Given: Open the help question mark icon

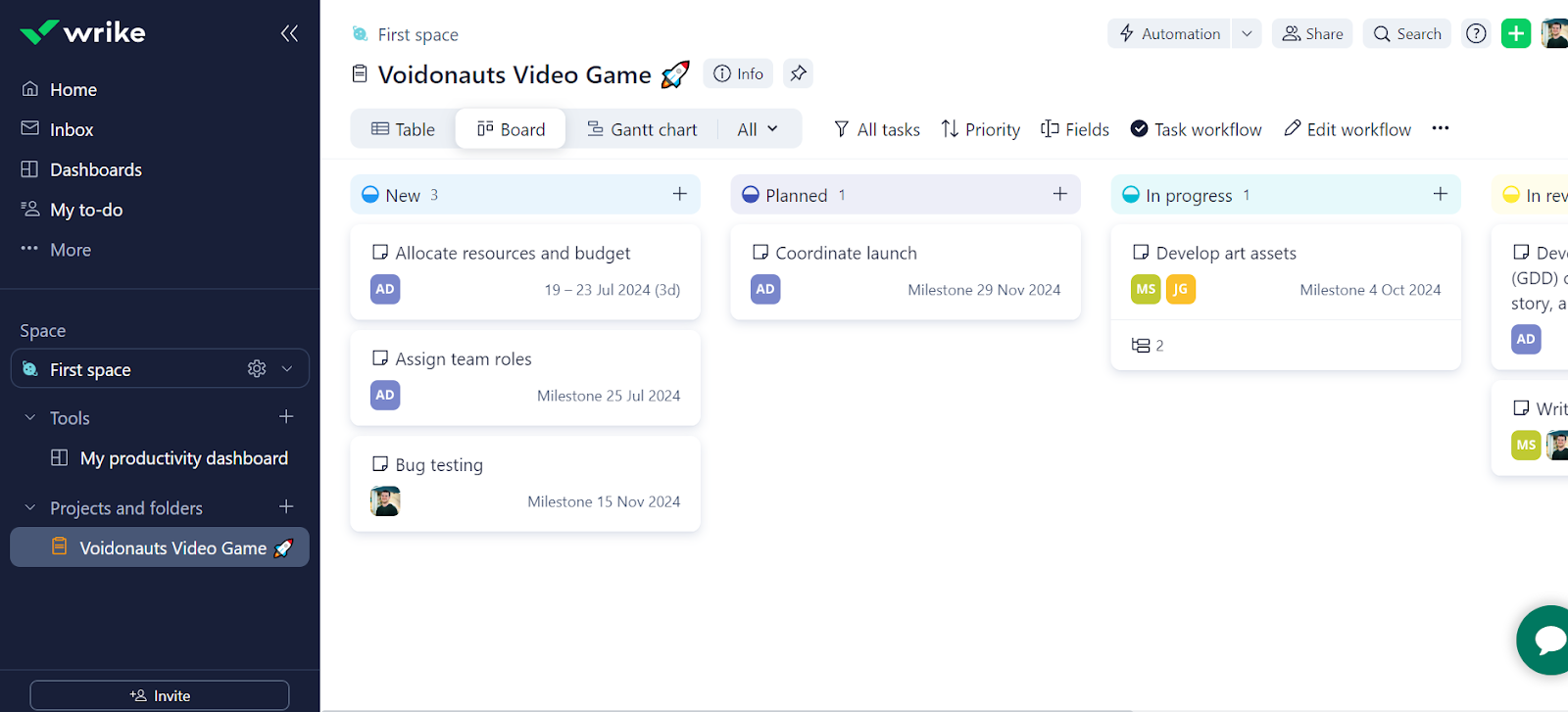Looking at the screenshot, I should click(1476, 33).
